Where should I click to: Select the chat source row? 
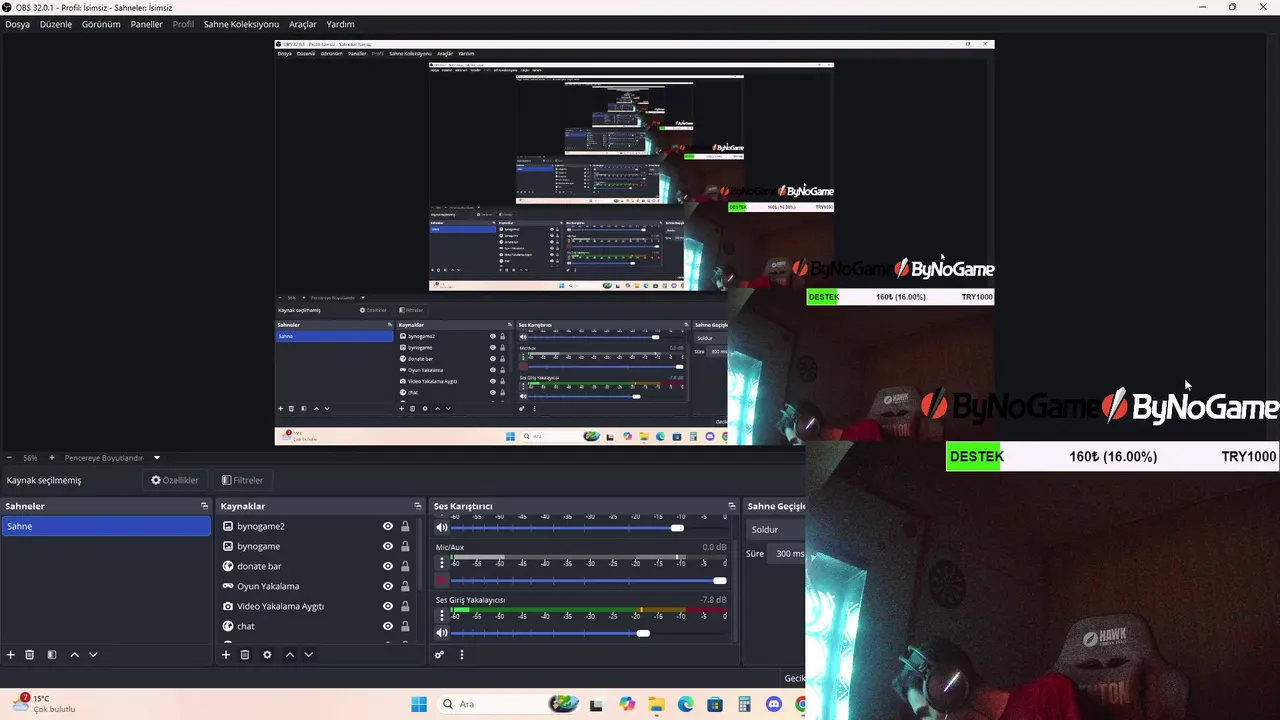[317, 626]
